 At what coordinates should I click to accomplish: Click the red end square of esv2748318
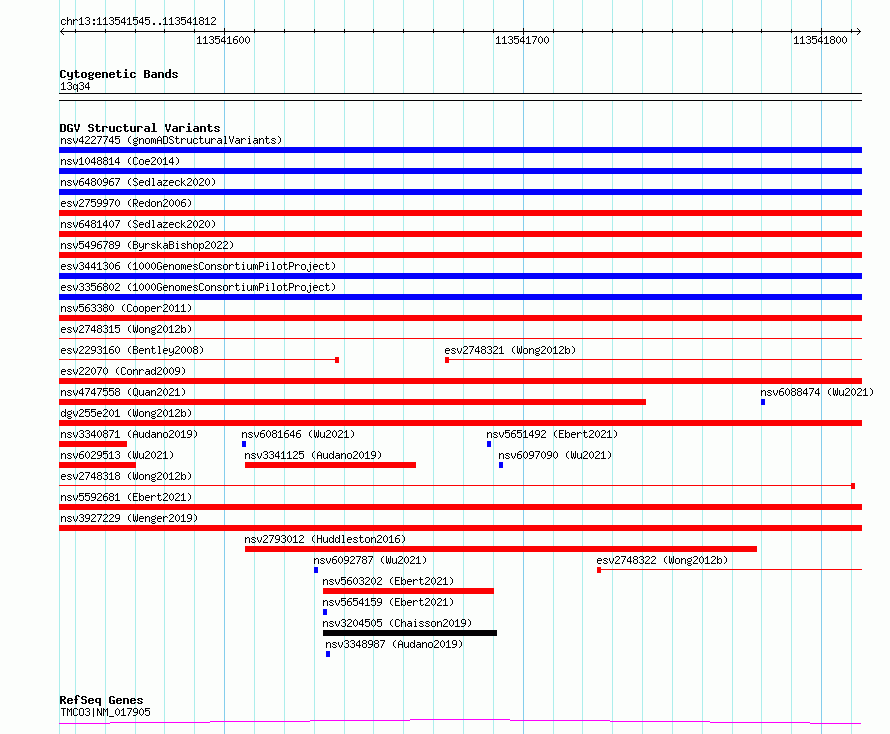pyautogui.click(x=853, y=486)
